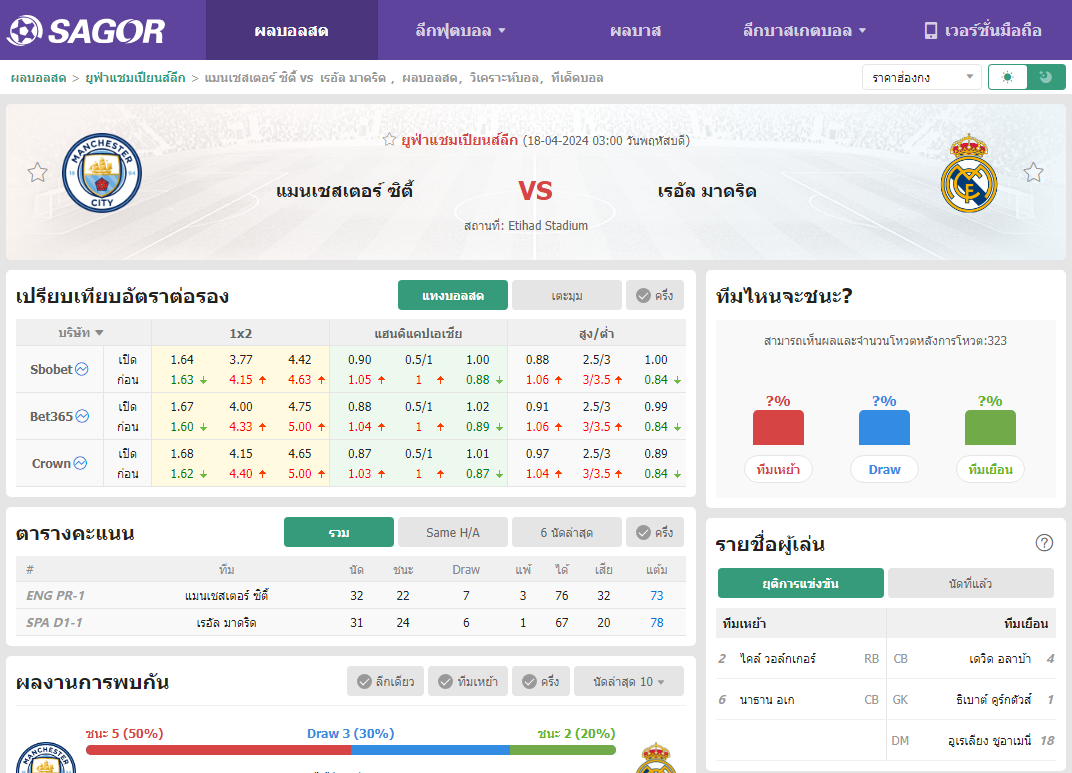Open Sbobet odds trend chart icon
The image size is (1072, 773).
(x=82, y=369)
